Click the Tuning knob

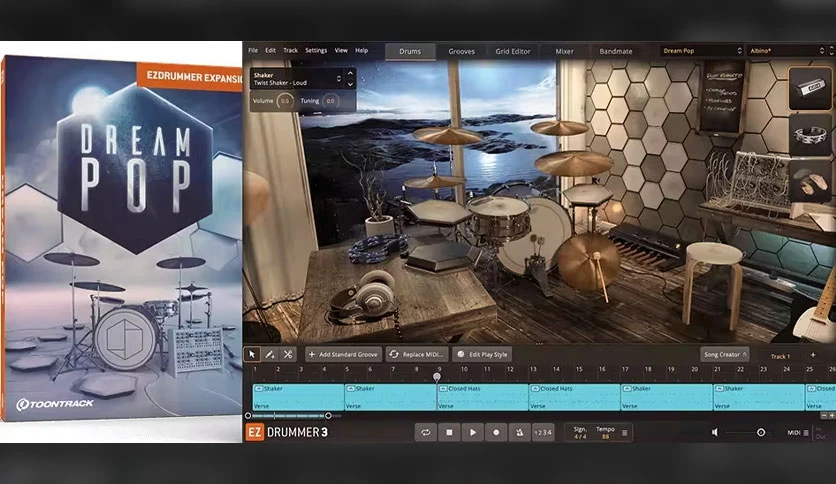click(330, 101)
